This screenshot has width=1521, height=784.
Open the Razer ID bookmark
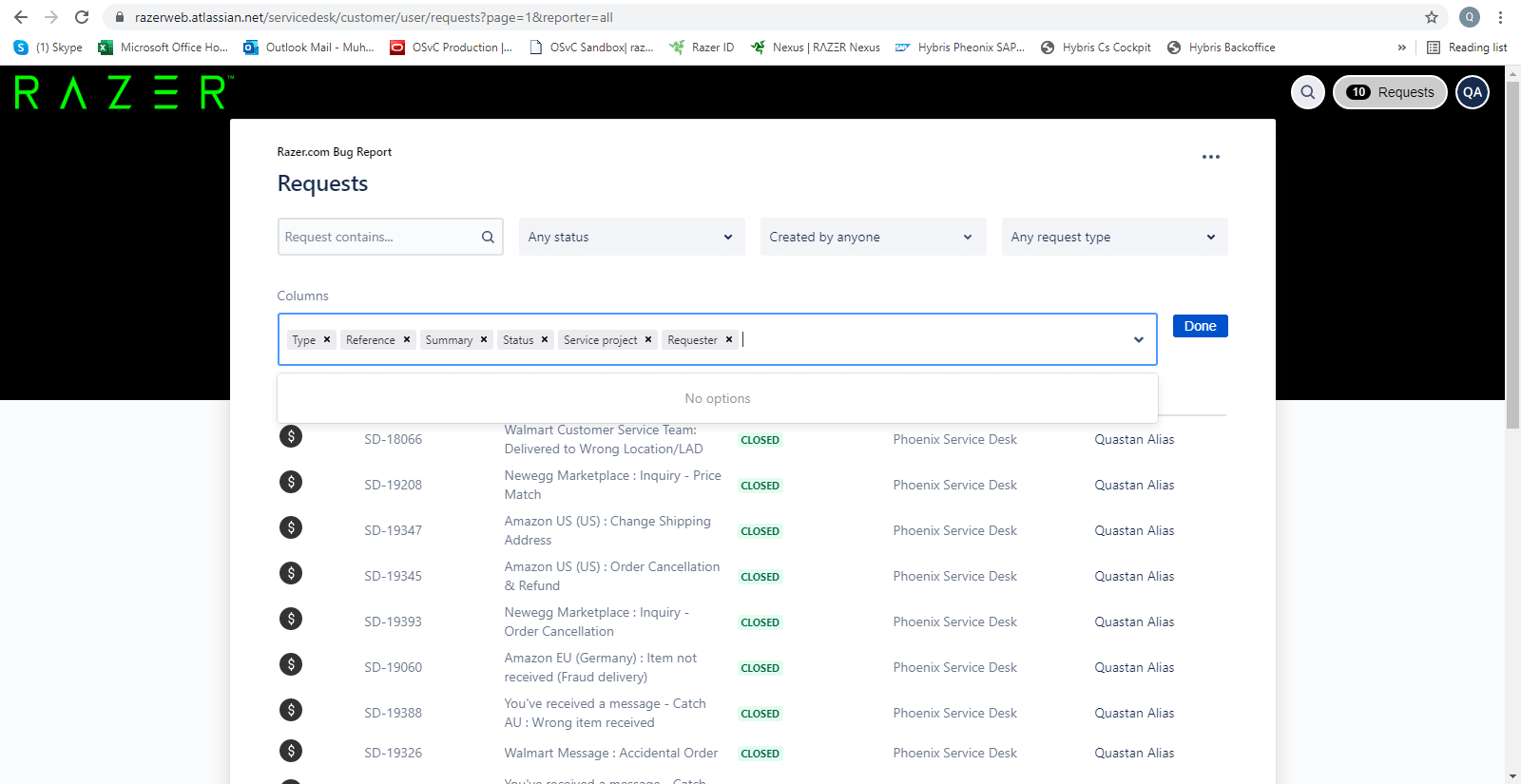click(702, 48)
